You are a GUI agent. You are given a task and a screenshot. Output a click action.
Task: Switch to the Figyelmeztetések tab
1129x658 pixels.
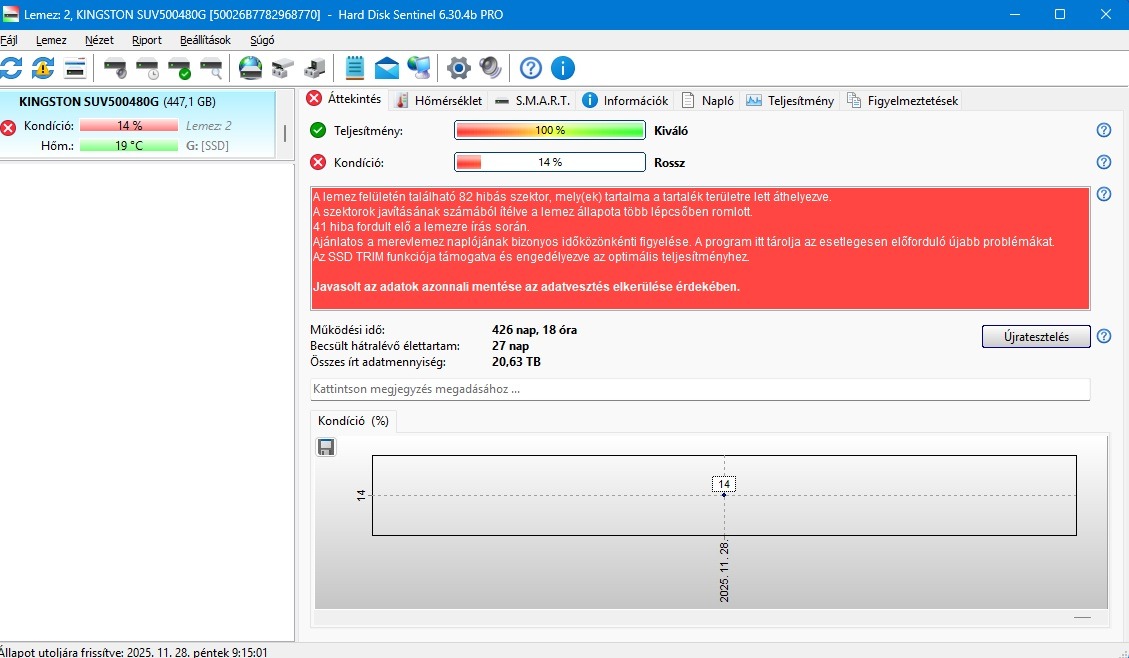pyautogui.click(x=902, y=101)
